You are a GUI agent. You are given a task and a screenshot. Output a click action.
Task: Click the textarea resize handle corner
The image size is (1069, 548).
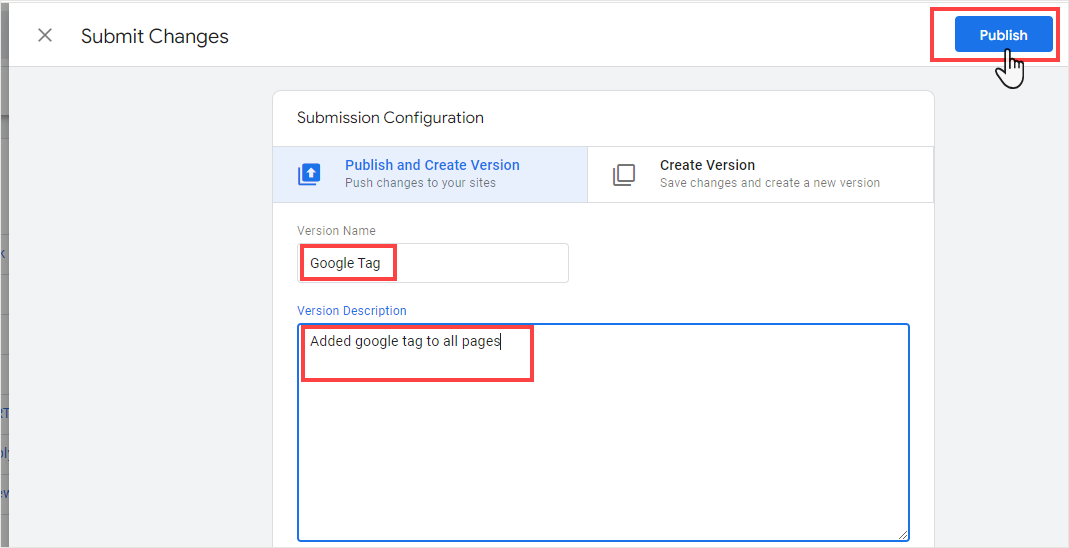coord(903,536)
